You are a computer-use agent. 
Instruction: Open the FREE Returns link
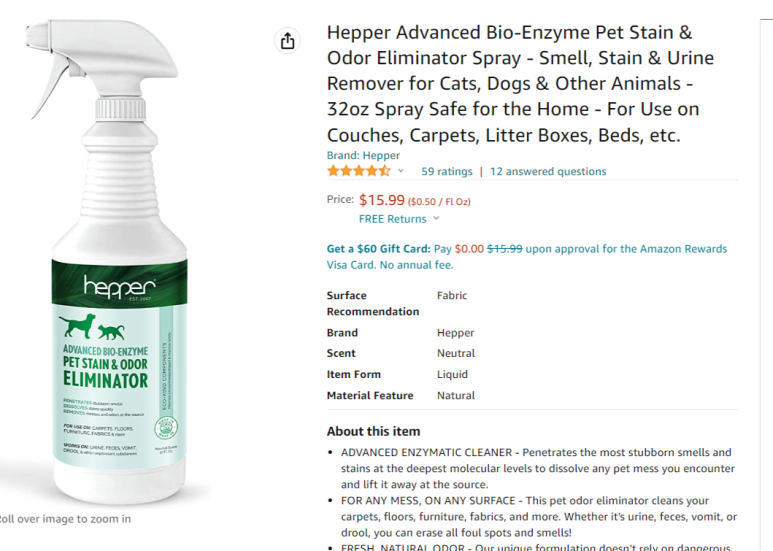point(392,219)
